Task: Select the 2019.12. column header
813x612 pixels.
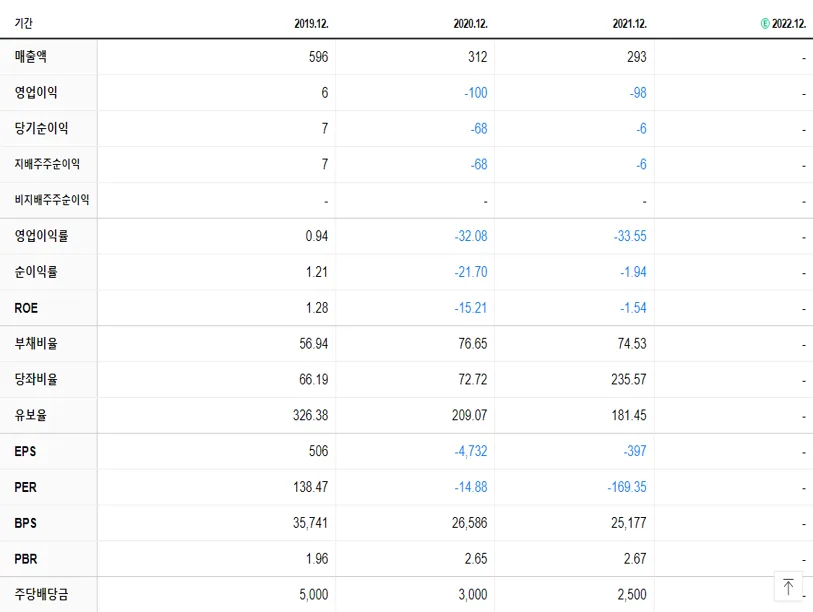Action: pos(311,24)
